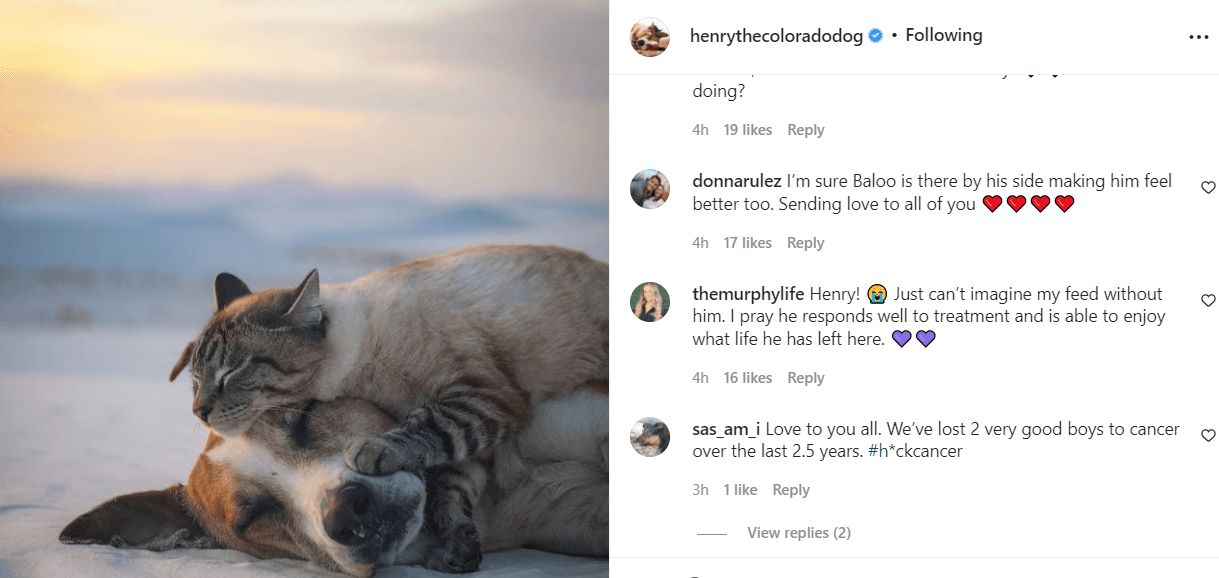Click sas_am_i's profile picture
The width and height of the screenshot is (1219, 578).
[x=650, y=437]
